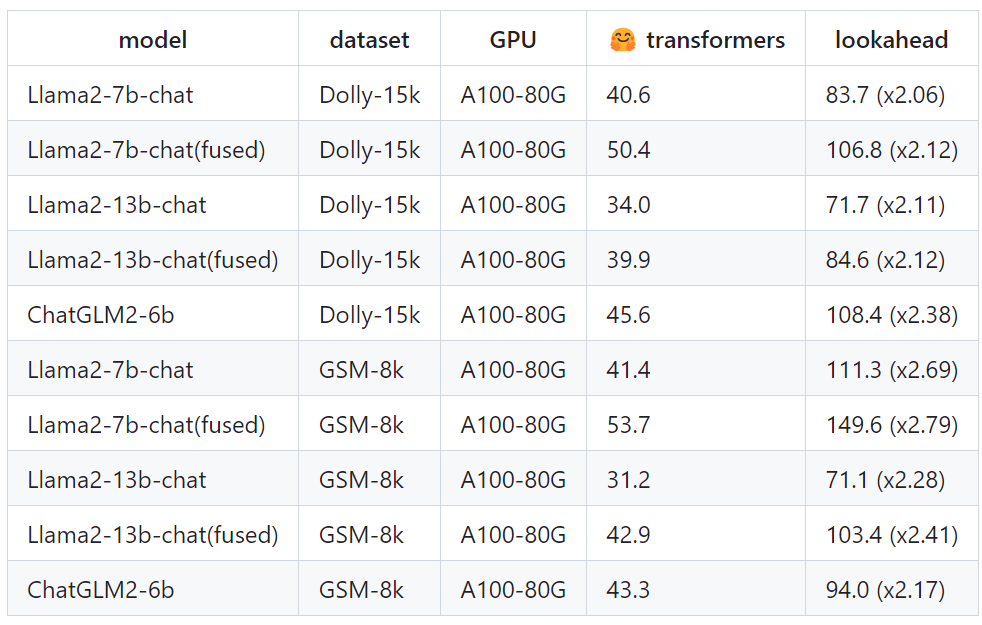Viewport: 982px width, 625px height.
Task: Click the 83.7 (x2.06) lookahead value
Action: (885, 95)
